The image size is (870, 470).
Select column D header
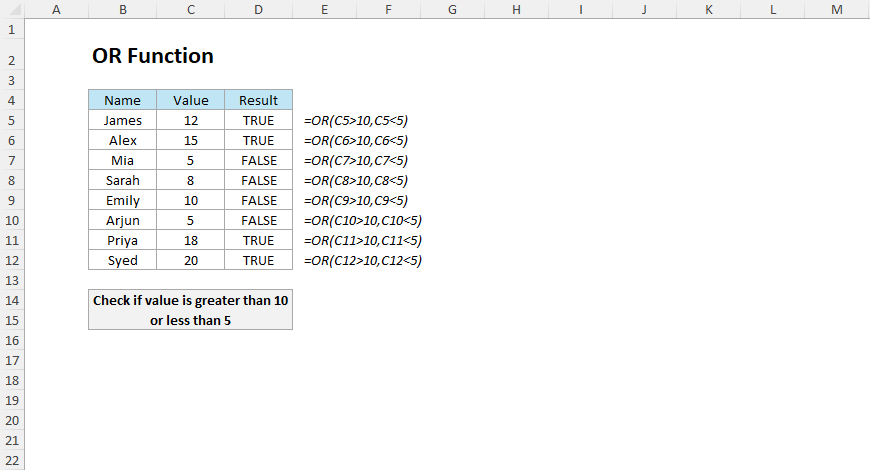pyautogui.click(x=259, y=9)
